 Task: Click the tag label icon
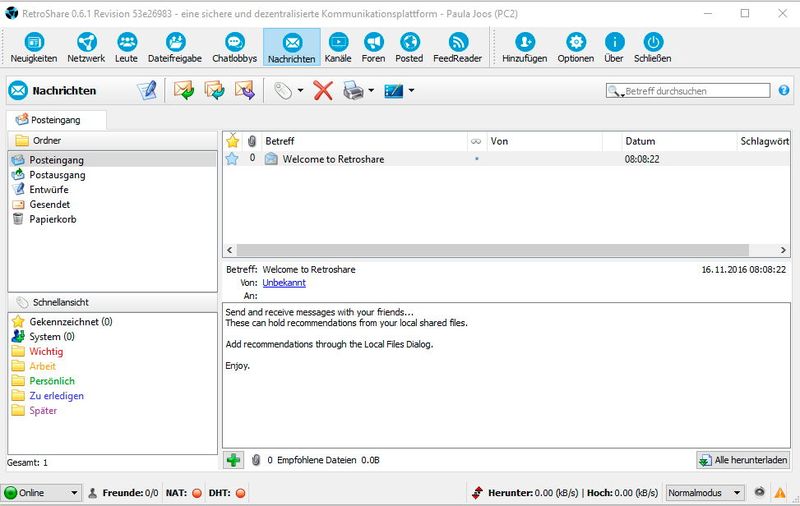coord(283,91)
